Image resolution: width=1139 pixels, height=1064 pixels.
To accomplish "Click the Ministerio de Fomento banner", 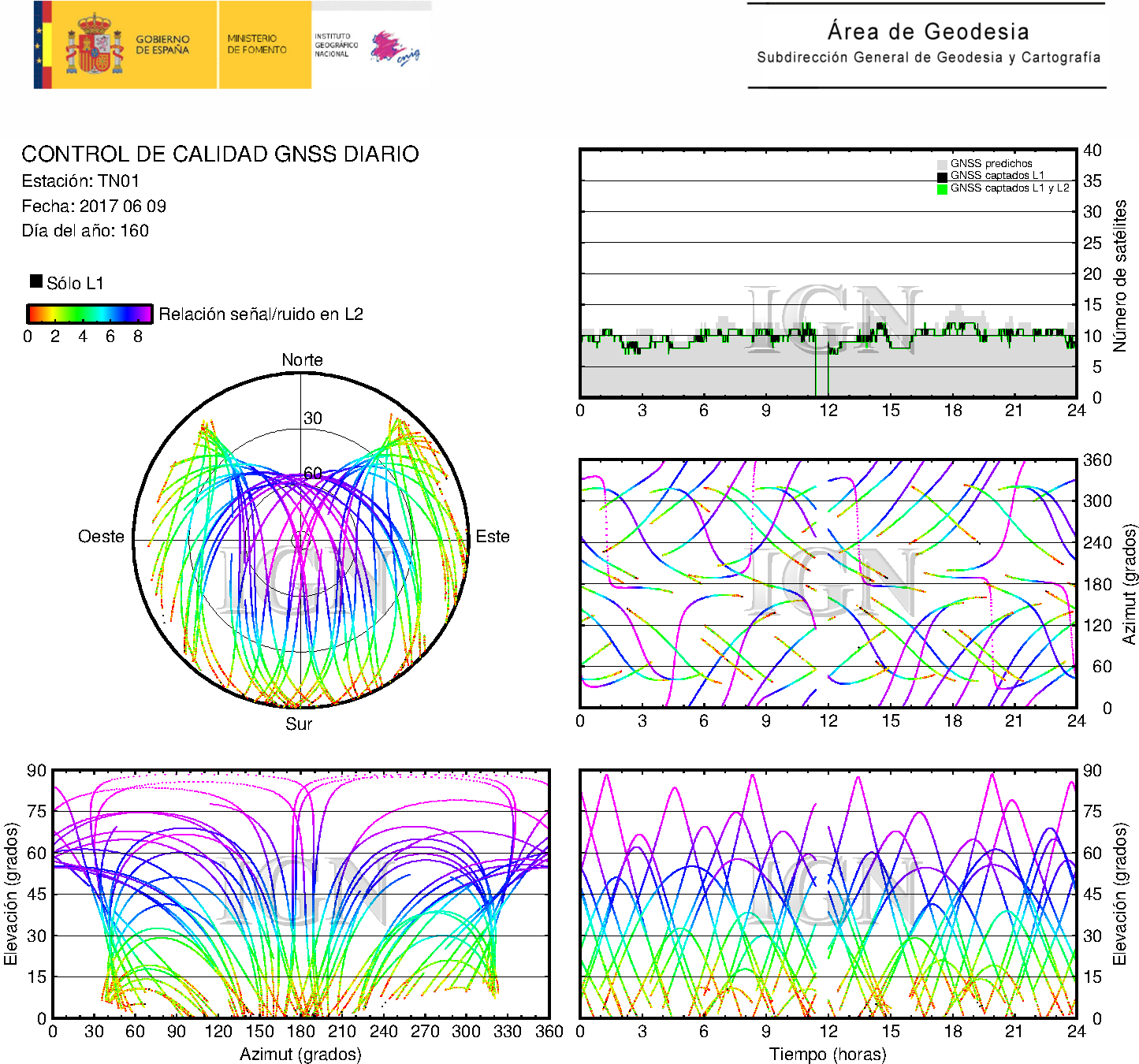I will click(257, 44).
